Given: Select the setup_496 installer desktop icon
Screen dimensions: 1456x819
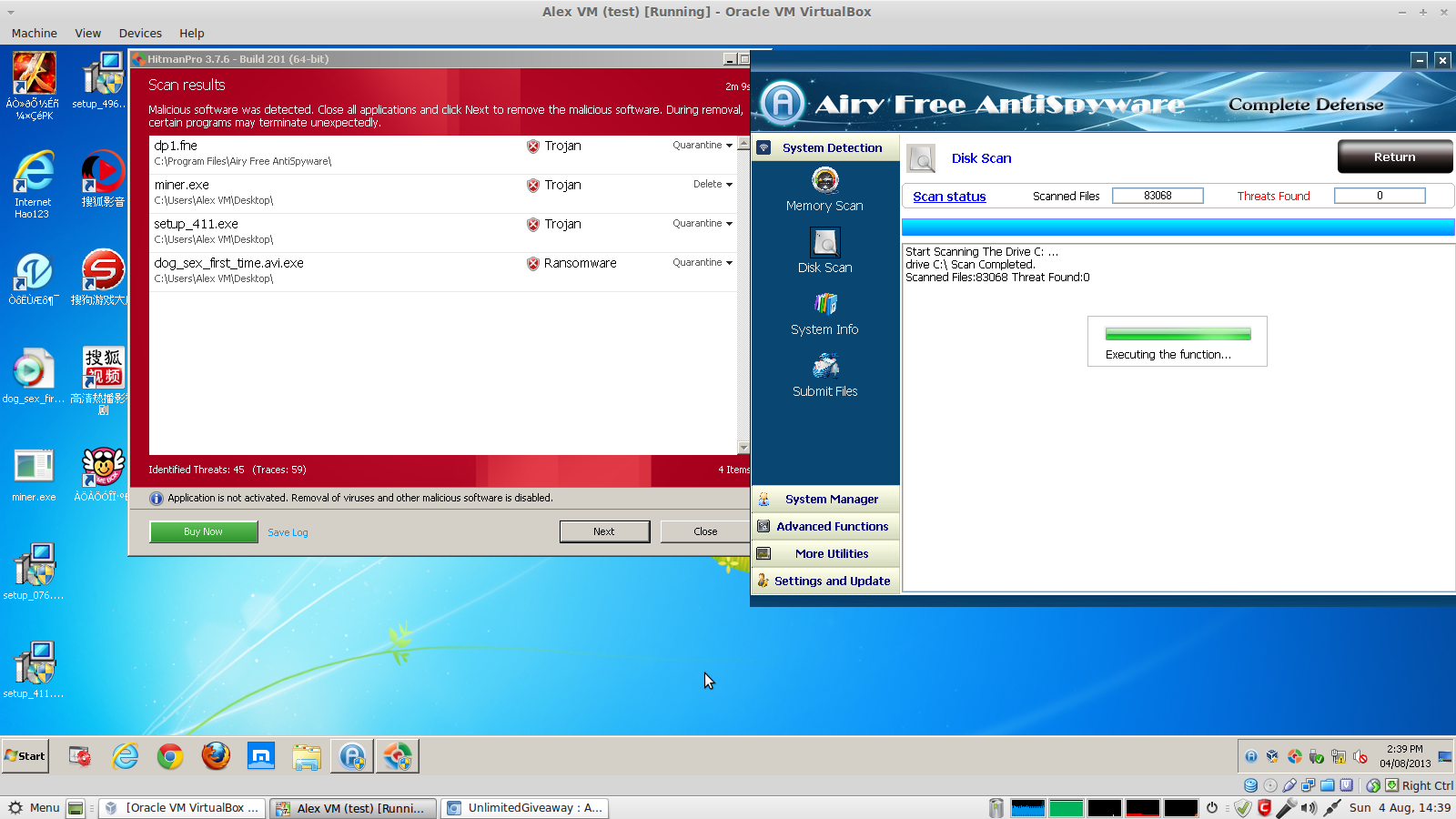Looking at the screenshot, I should (102, 81).
